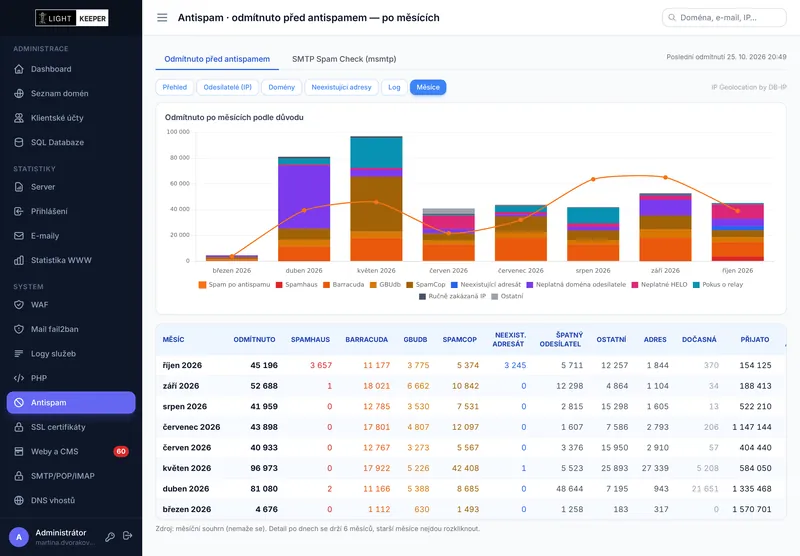The image size is (800, 556).
Task: Click the SMTP/POP/IMAP lock icon
Action: click(19, 476)
